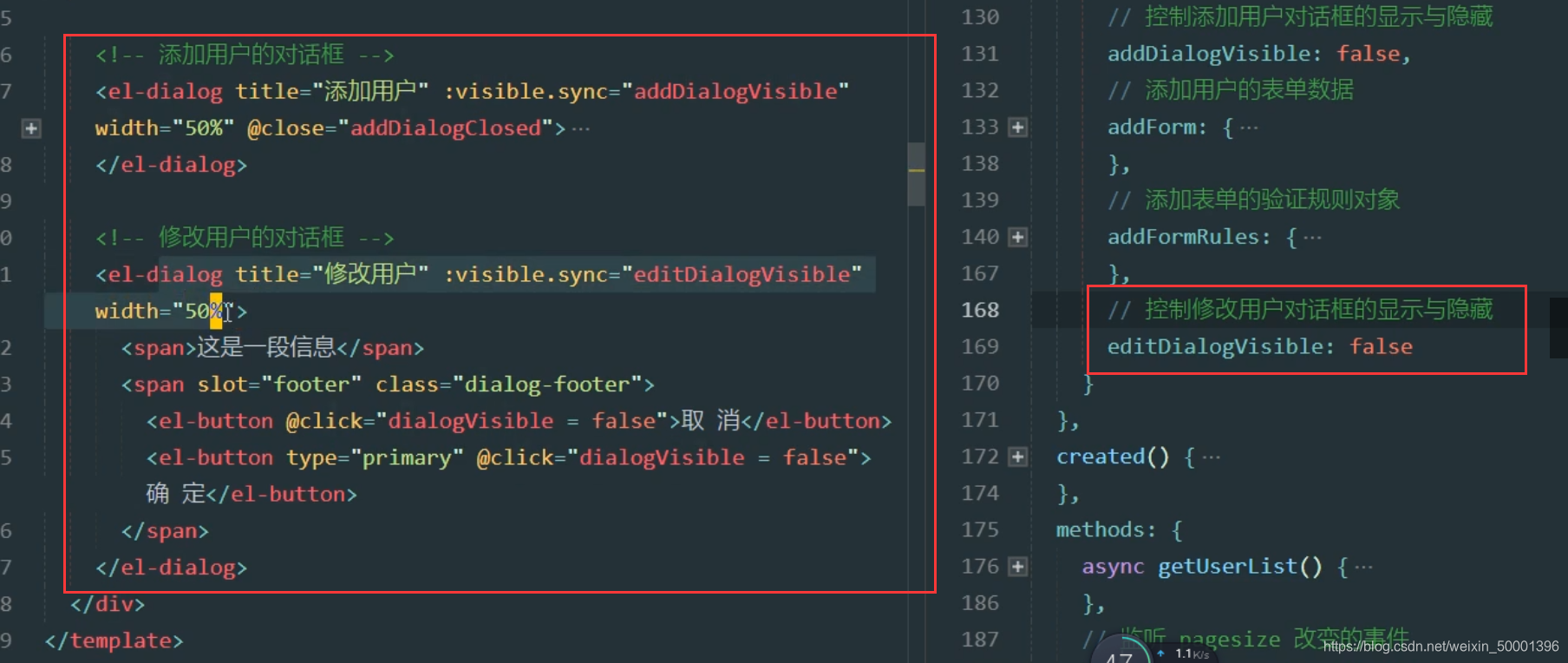
Task: Click the comment "添加用户的表单数据"
Action: click(1231, 90)
